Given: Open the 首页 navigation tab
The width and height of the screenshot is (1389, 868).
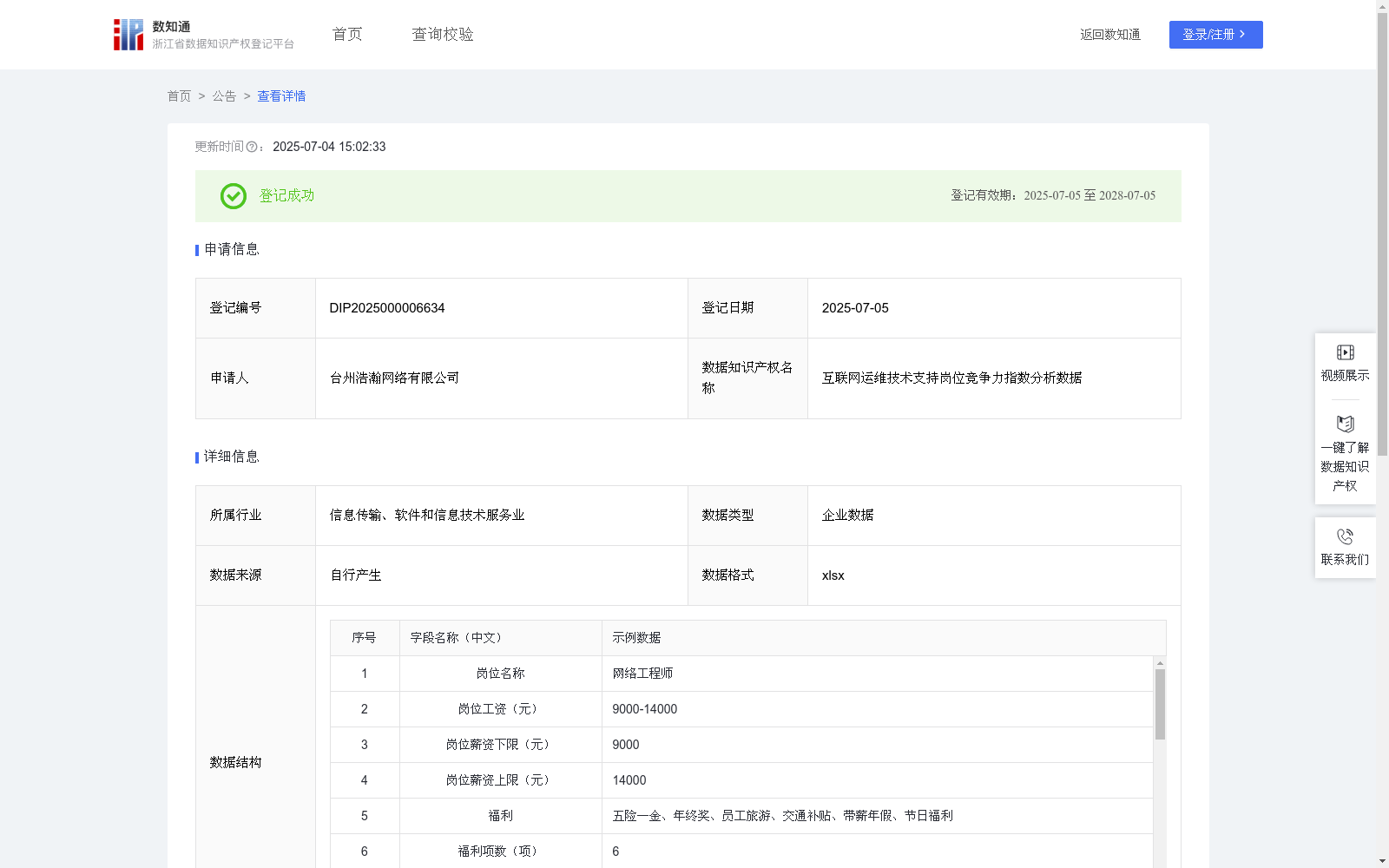Looking at the screenshot, I should click(x=347, y=35).
